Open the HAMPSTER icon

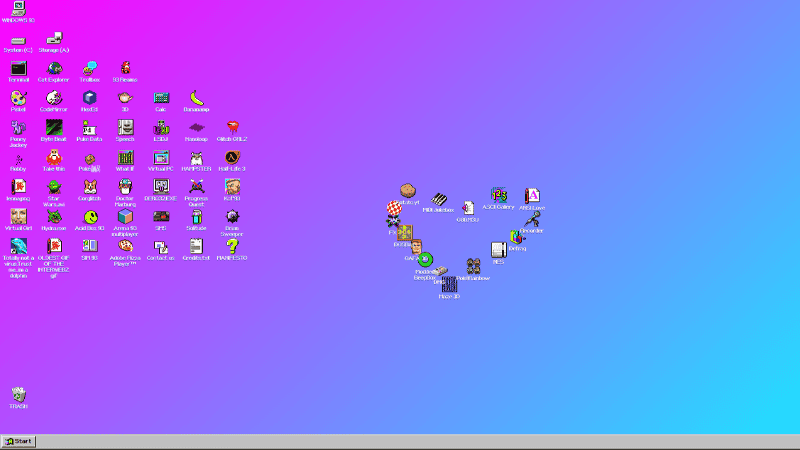coord(196,157)
